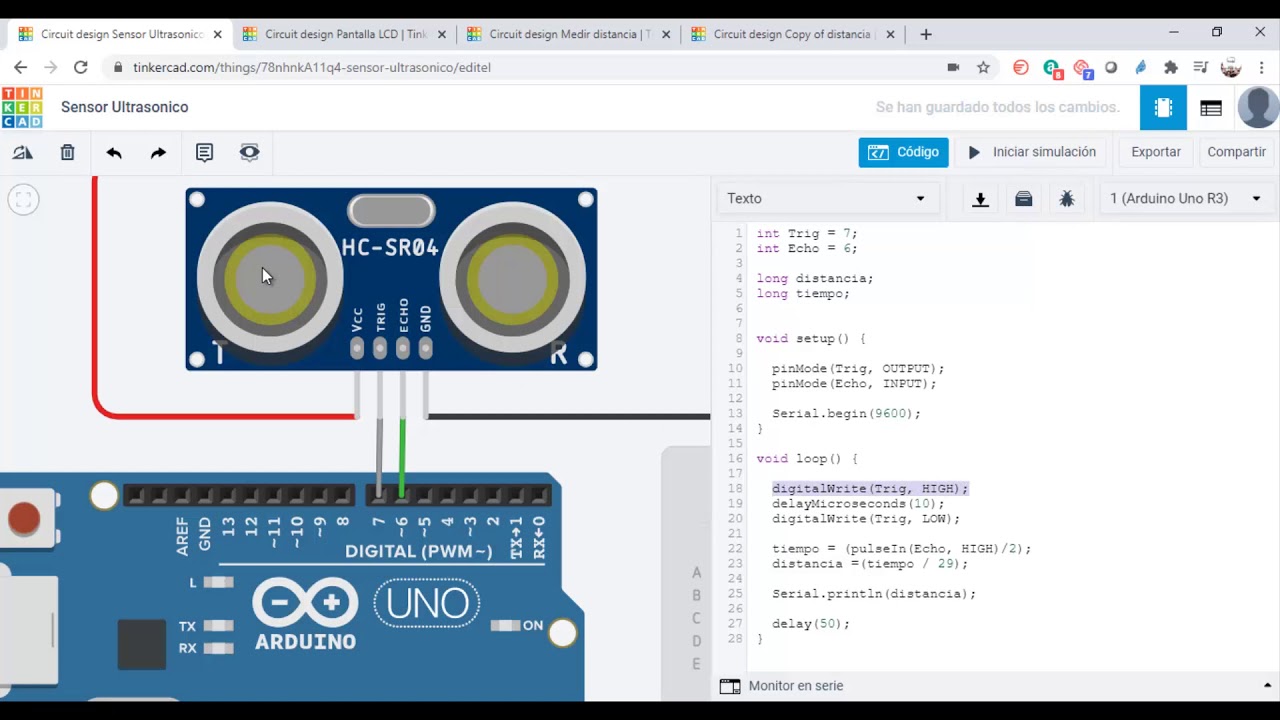The image size is (1280, 720).
Task: Click the address bar URL
Action: 312,67
